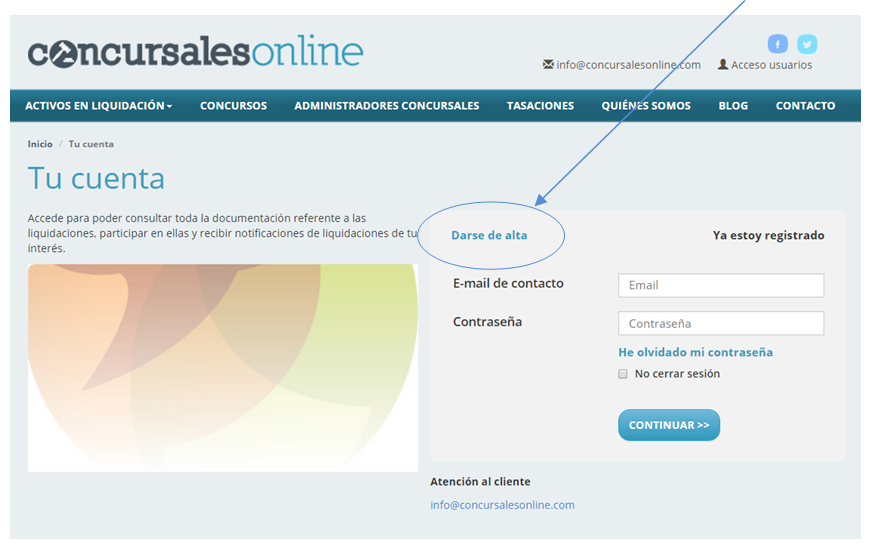Click the Continuar button
This screenshot has height=548, width=873.
[x=669, y=425]
